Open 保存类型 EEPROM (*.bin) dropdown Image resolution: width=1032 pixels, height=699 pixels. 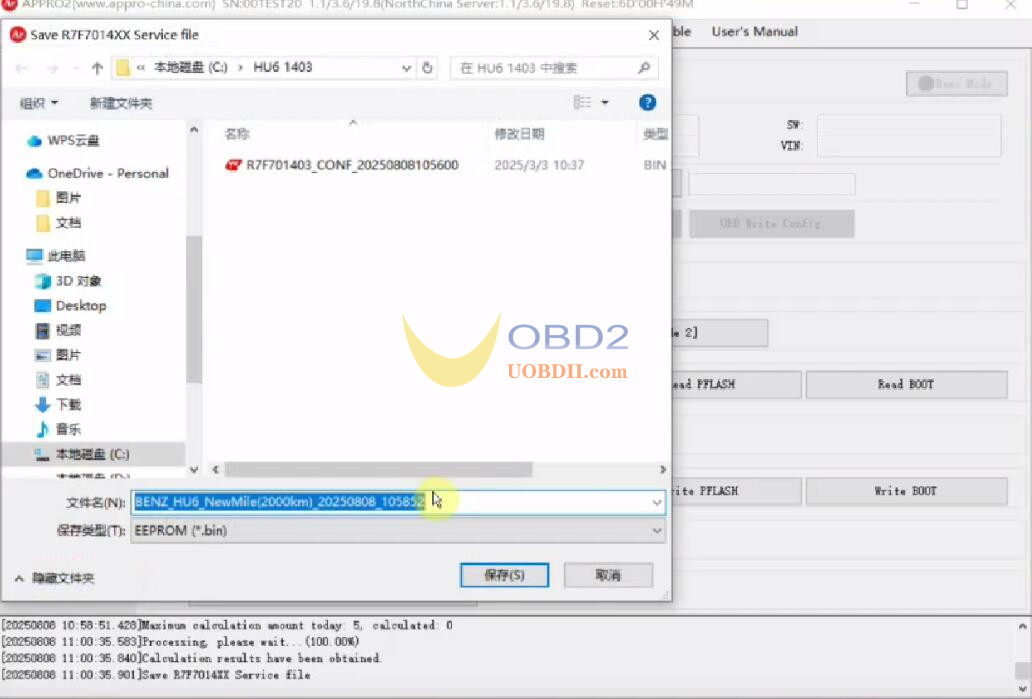pos(398,531)
